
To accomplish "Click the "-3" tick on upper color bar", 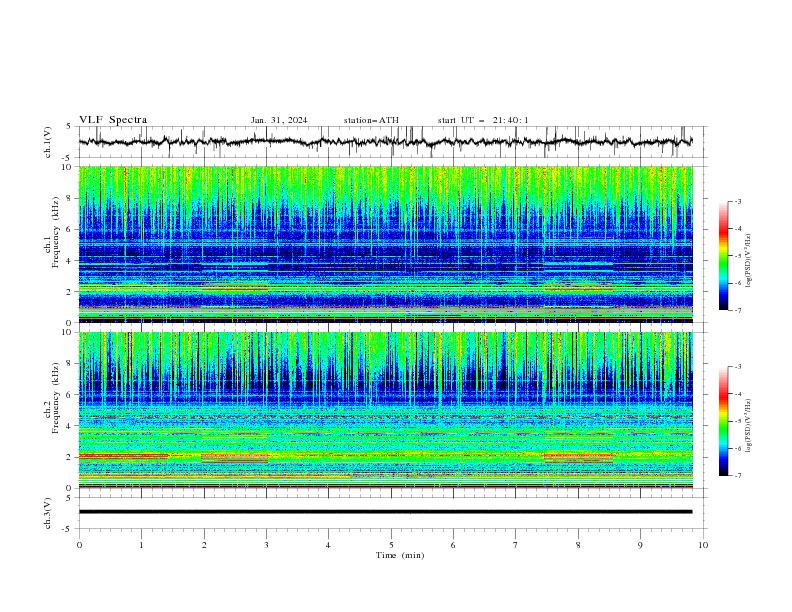I will [x=737, y=201].
